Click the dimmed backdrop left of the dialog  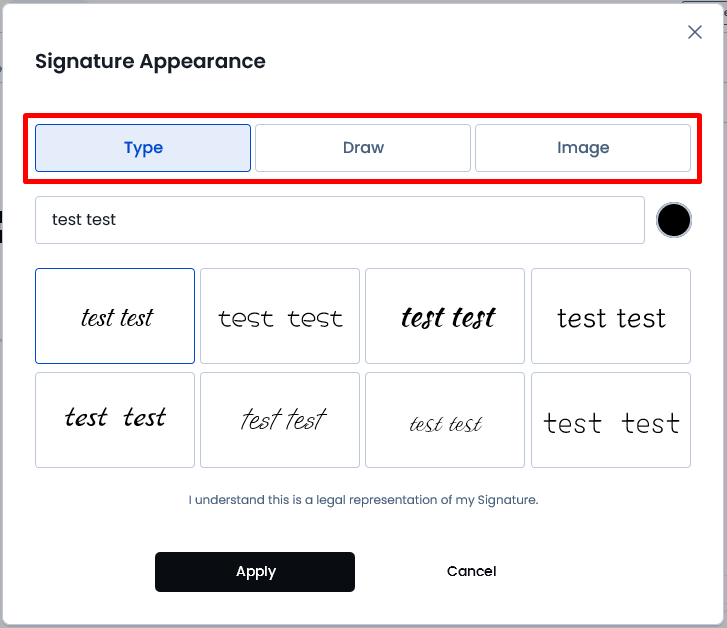point(1,278)
